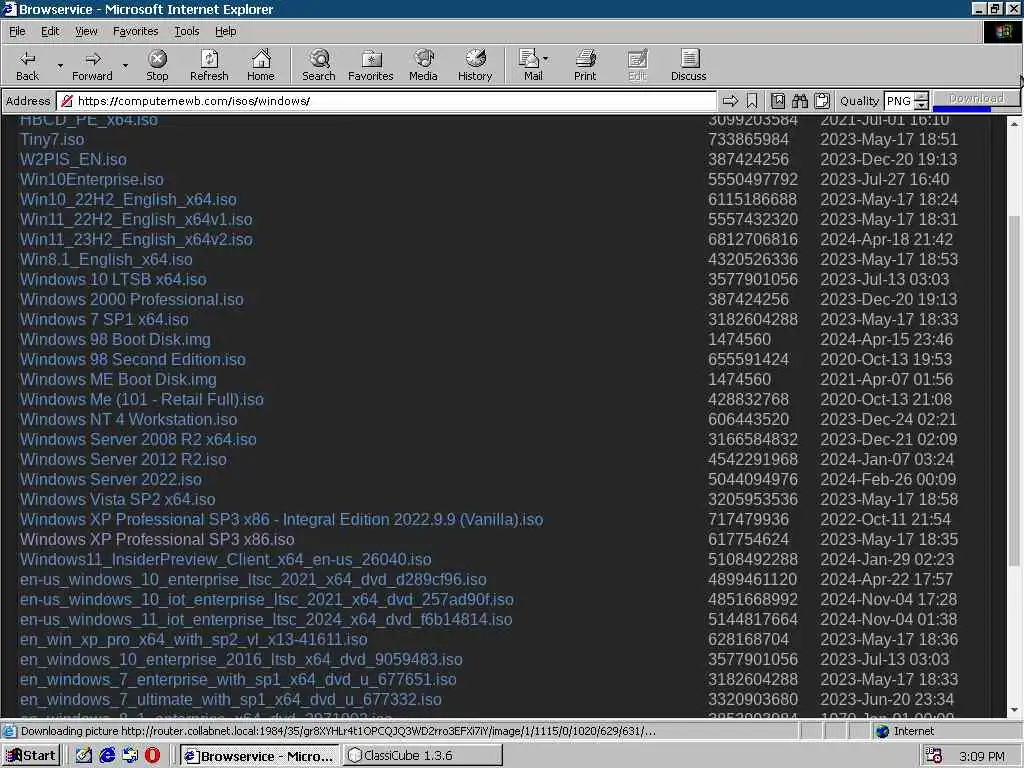Open Windows 2000 Professional.iso link
The image size is (1024, 768).
[x=131, y=299]
